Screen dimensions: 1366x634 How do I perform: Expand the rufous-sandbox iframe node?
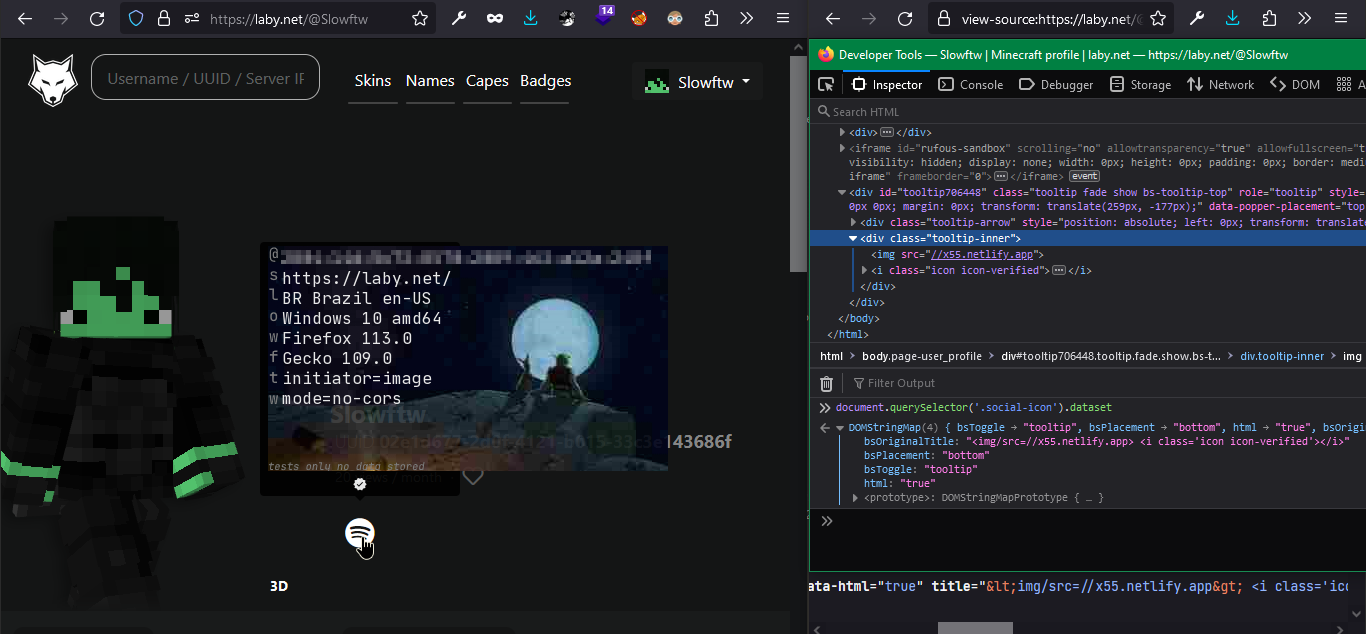tap(842, 148)
